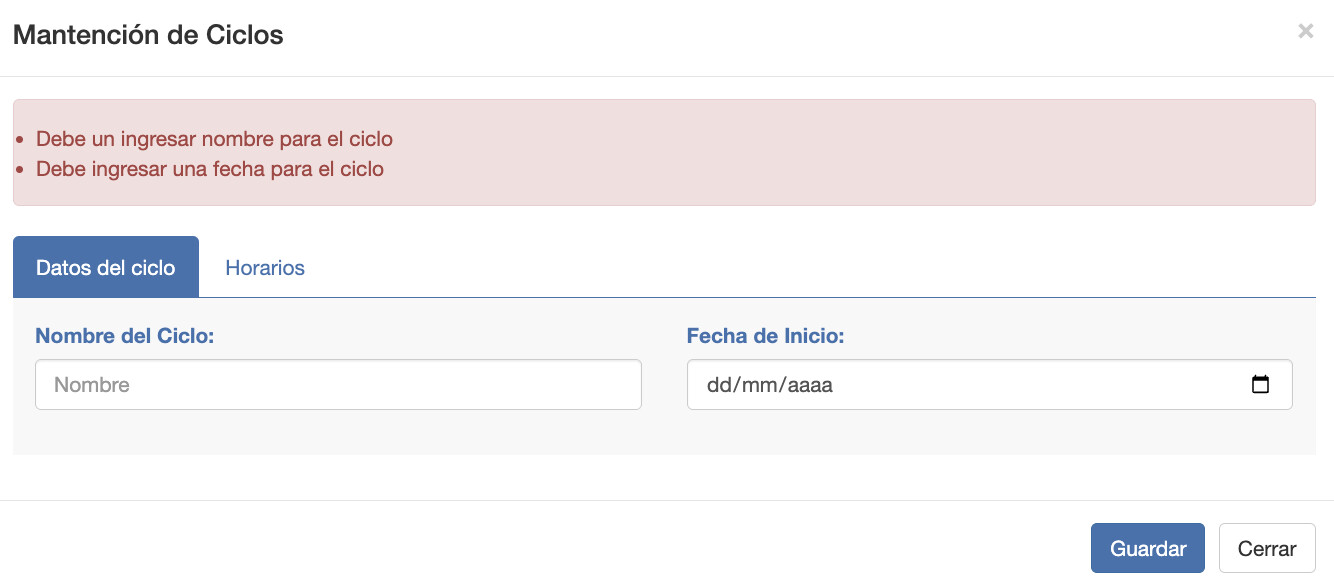Image resolution: width=1334 pixels, height=584 pixels.
Task: Click the Nombre del Ciclo label
Action: point(125,336)
